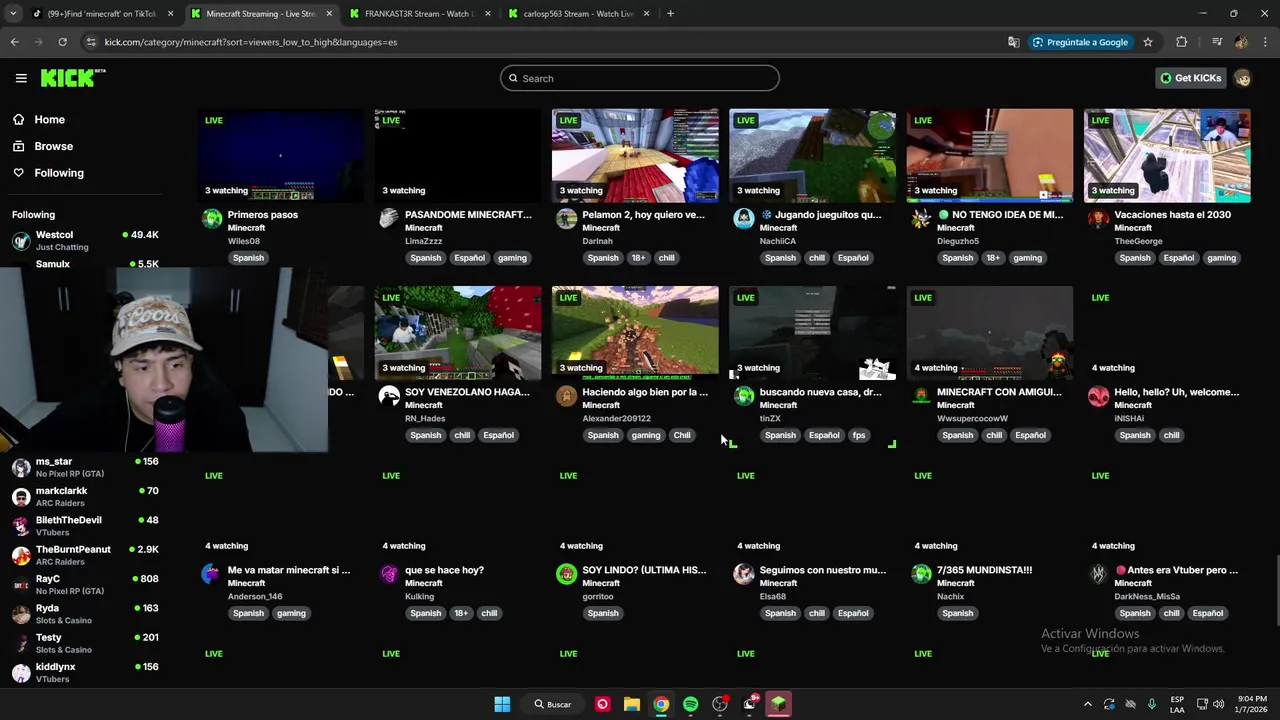Click the Pelamon 2 stream thumbnail

[635, 155]
